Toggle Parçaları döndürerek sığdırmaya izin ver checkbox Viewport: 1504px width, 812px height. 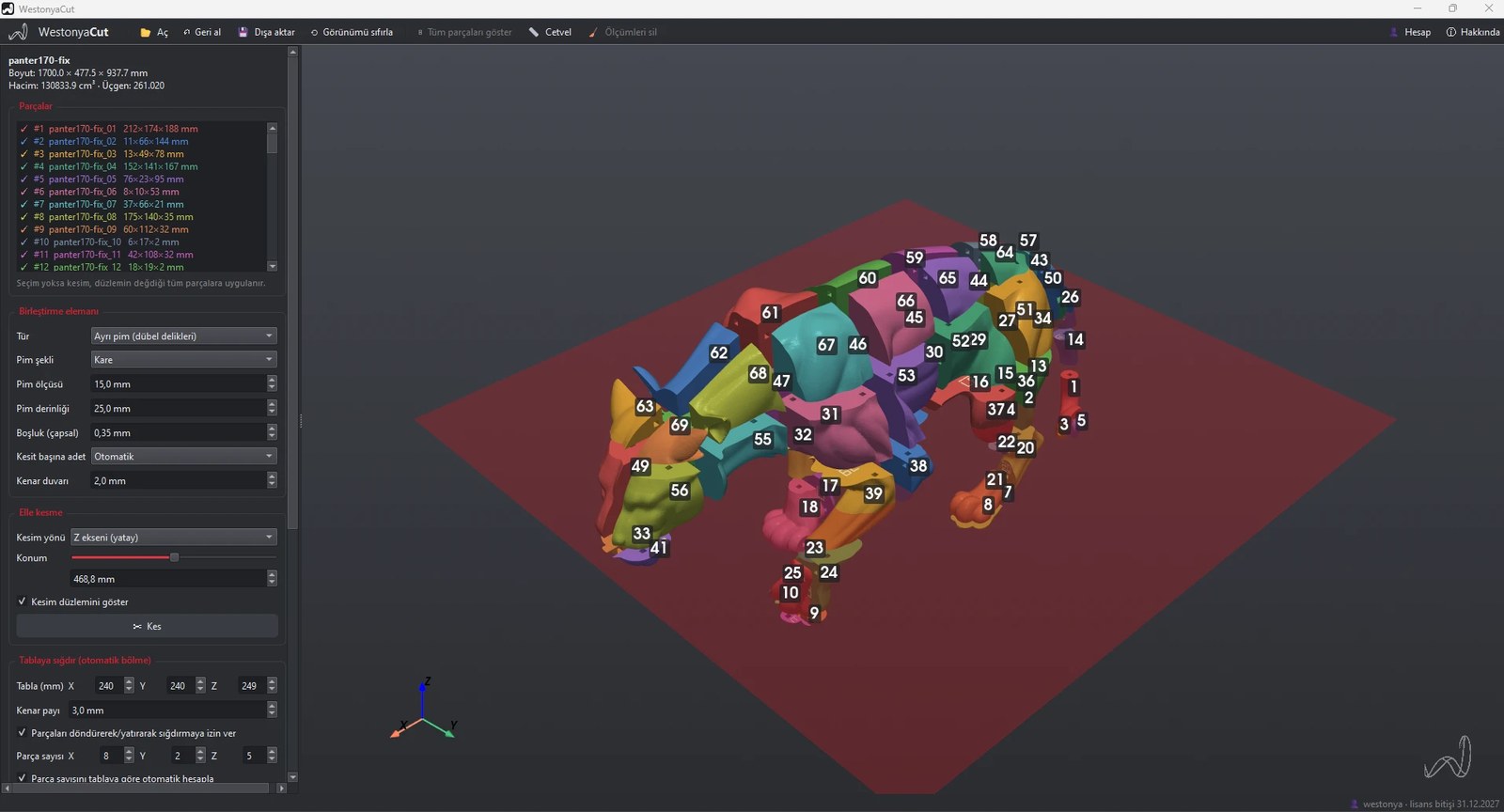pos(23,733)
